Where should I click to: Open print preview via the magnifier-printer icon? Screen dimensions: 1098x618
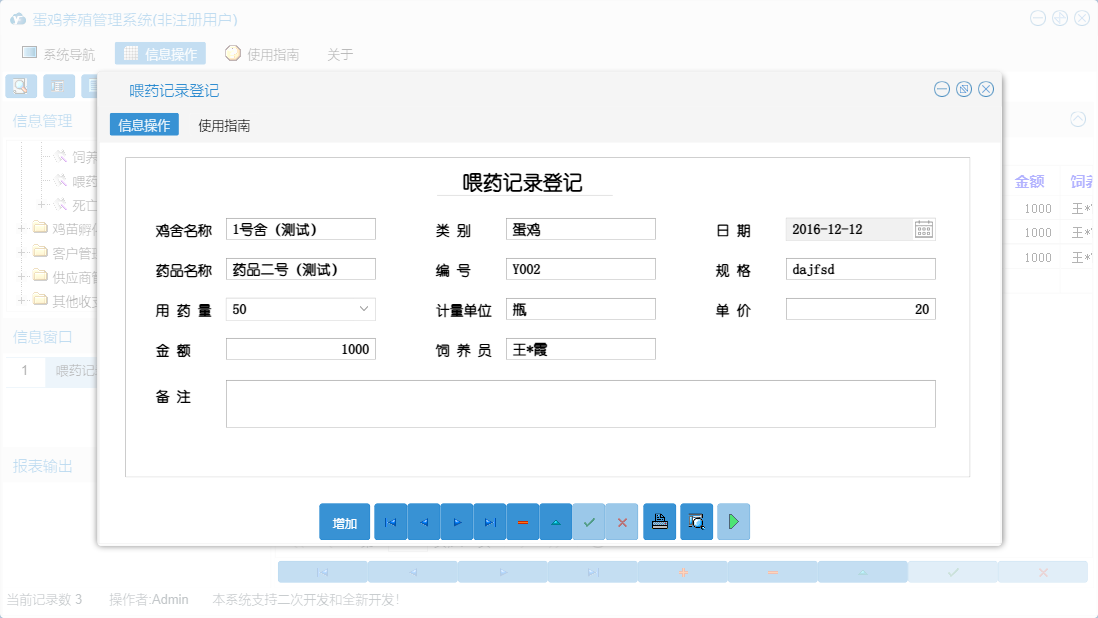pos(696,521)
